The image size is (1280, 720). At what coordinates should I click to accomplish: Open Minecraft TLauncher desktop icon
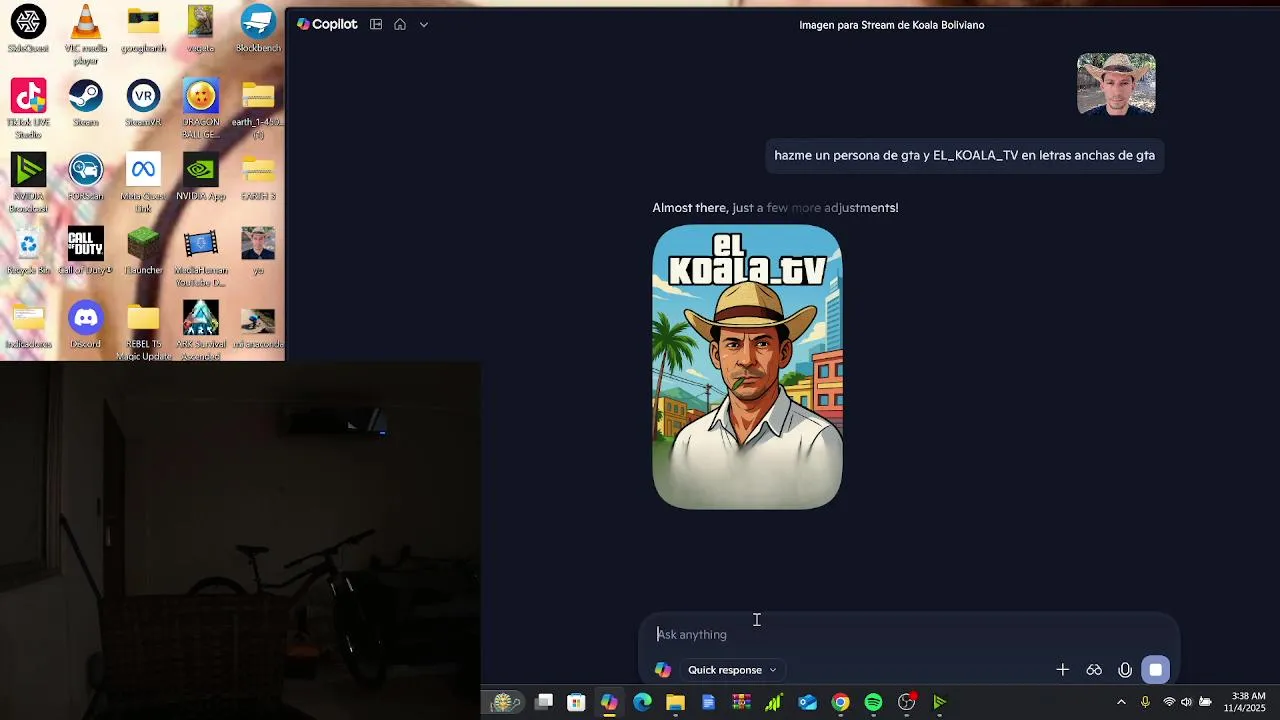tap(143, 252)
